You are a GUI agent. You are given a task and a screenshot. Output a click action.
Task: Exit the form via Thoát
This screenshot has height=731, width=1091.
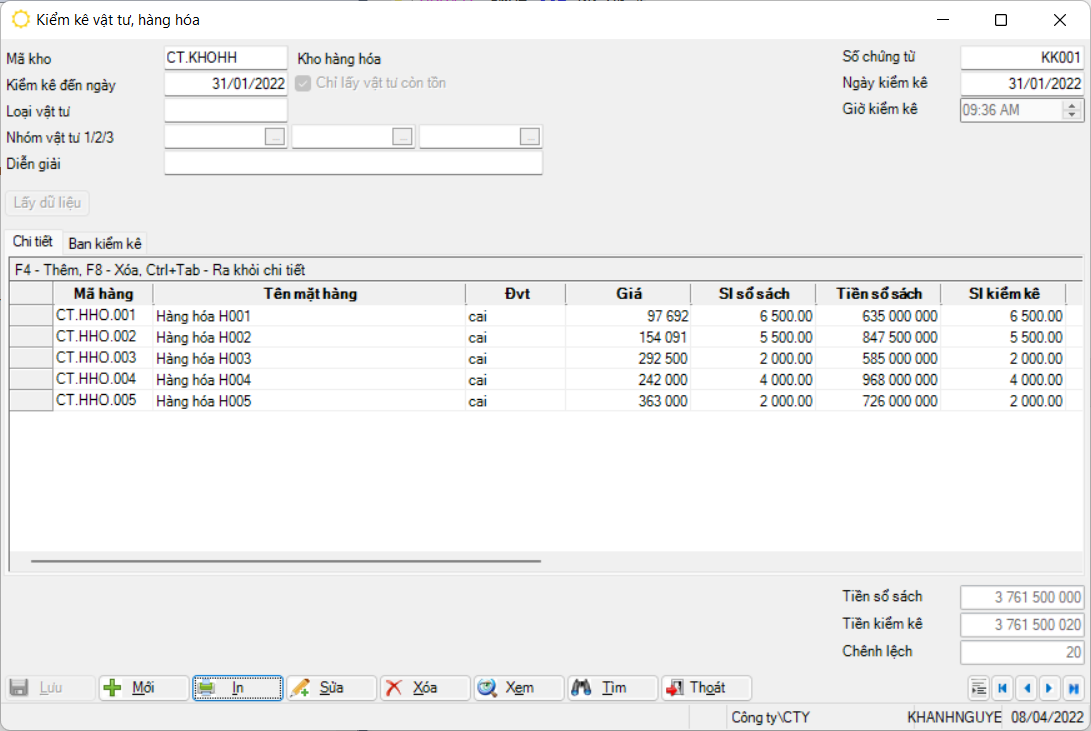706,688
